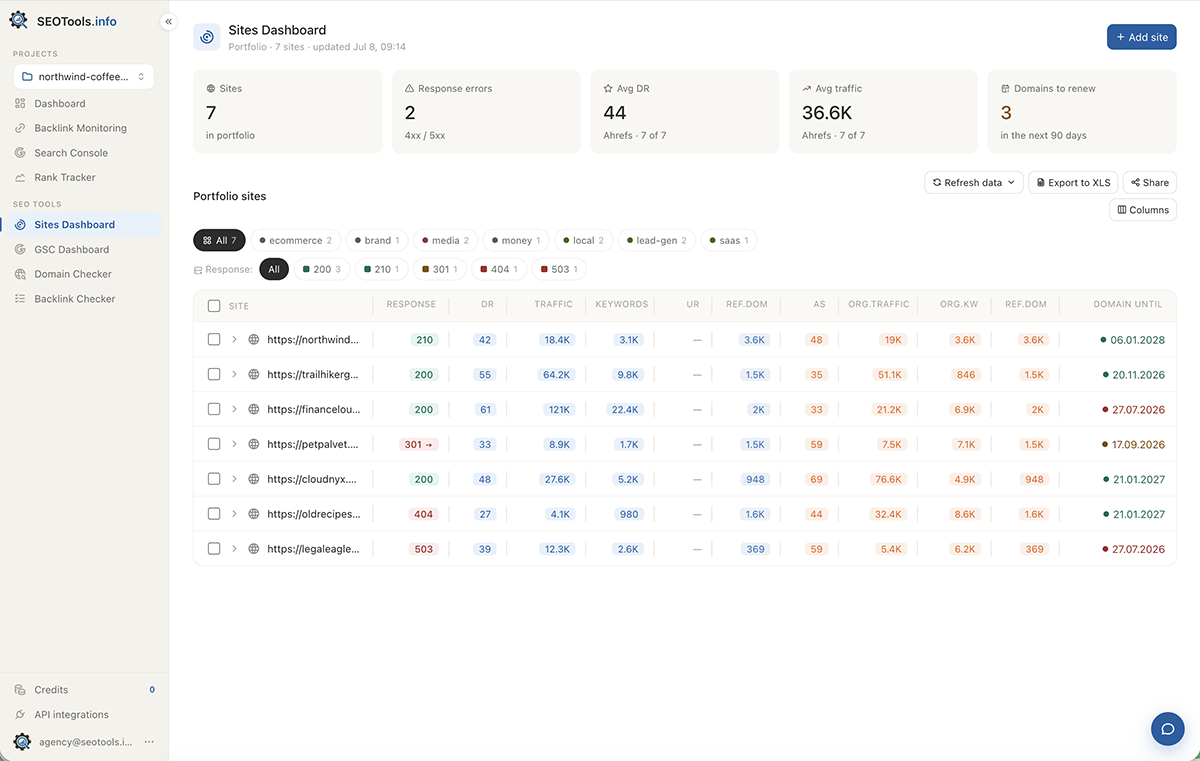Click the Response errors warning icon

pos(410,89)
